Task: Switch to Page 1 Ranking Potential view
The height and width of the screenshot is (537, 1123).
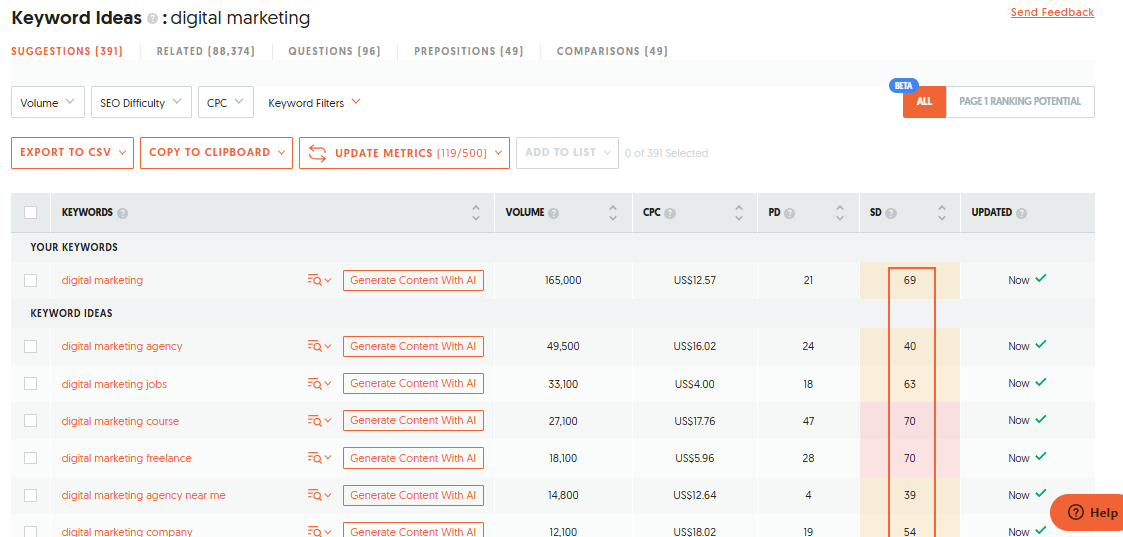Action: [1019, 102]
